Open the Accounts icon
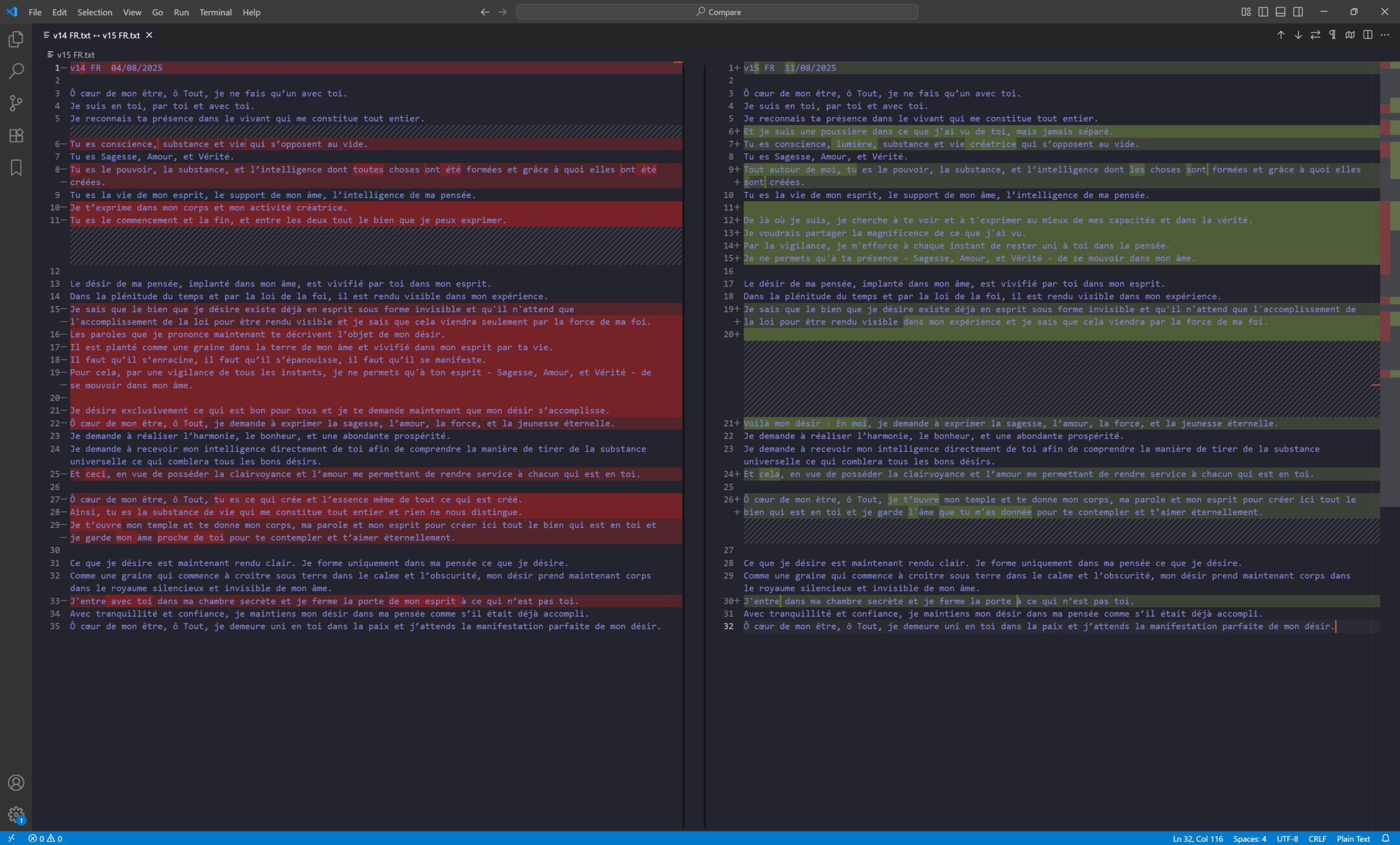This screenshot has width=1400, height=845. click(16, 783)
